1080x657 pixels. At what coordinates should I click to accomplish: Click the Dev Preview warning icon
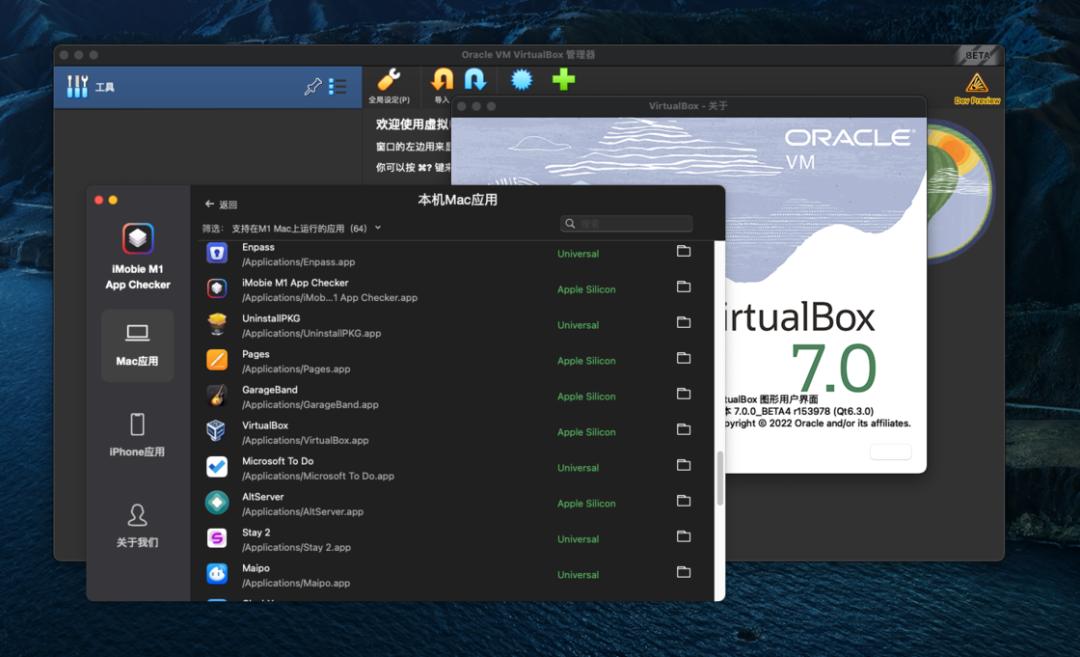coord(977,84)
